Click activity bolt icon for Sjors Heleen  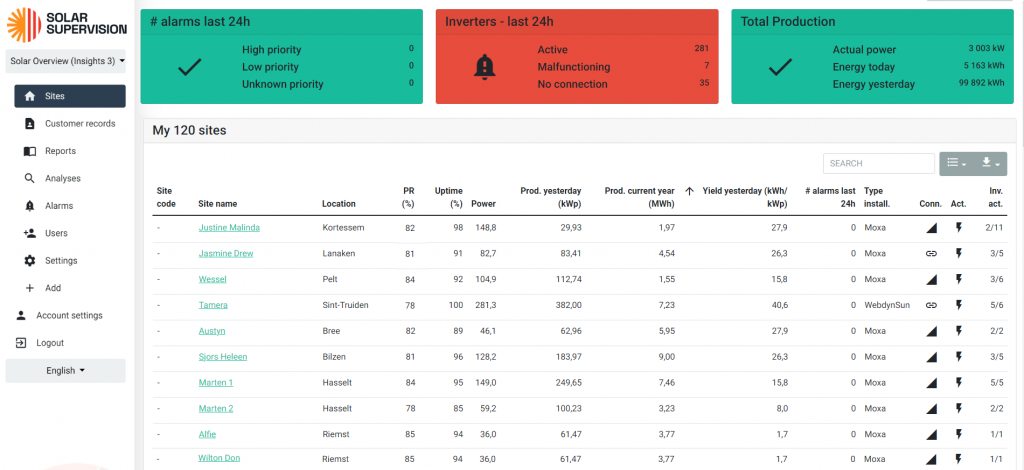(x=959, y=357)
